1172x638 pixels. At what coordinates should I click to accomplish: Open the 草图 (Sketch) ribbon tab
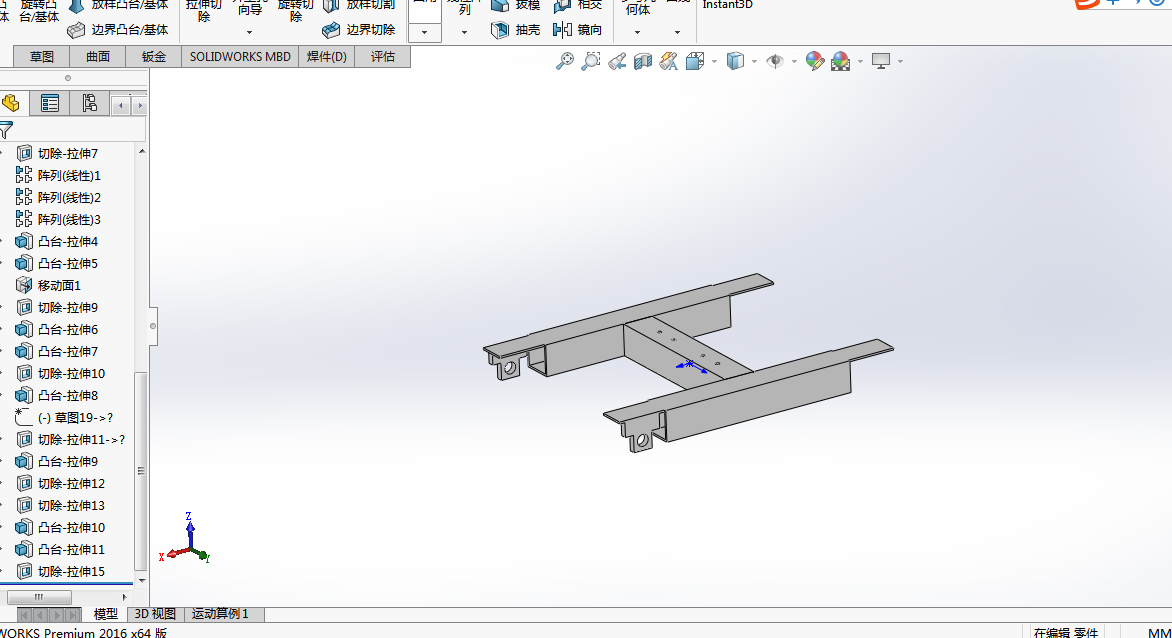pyautogui.click(x=42, y=57)
